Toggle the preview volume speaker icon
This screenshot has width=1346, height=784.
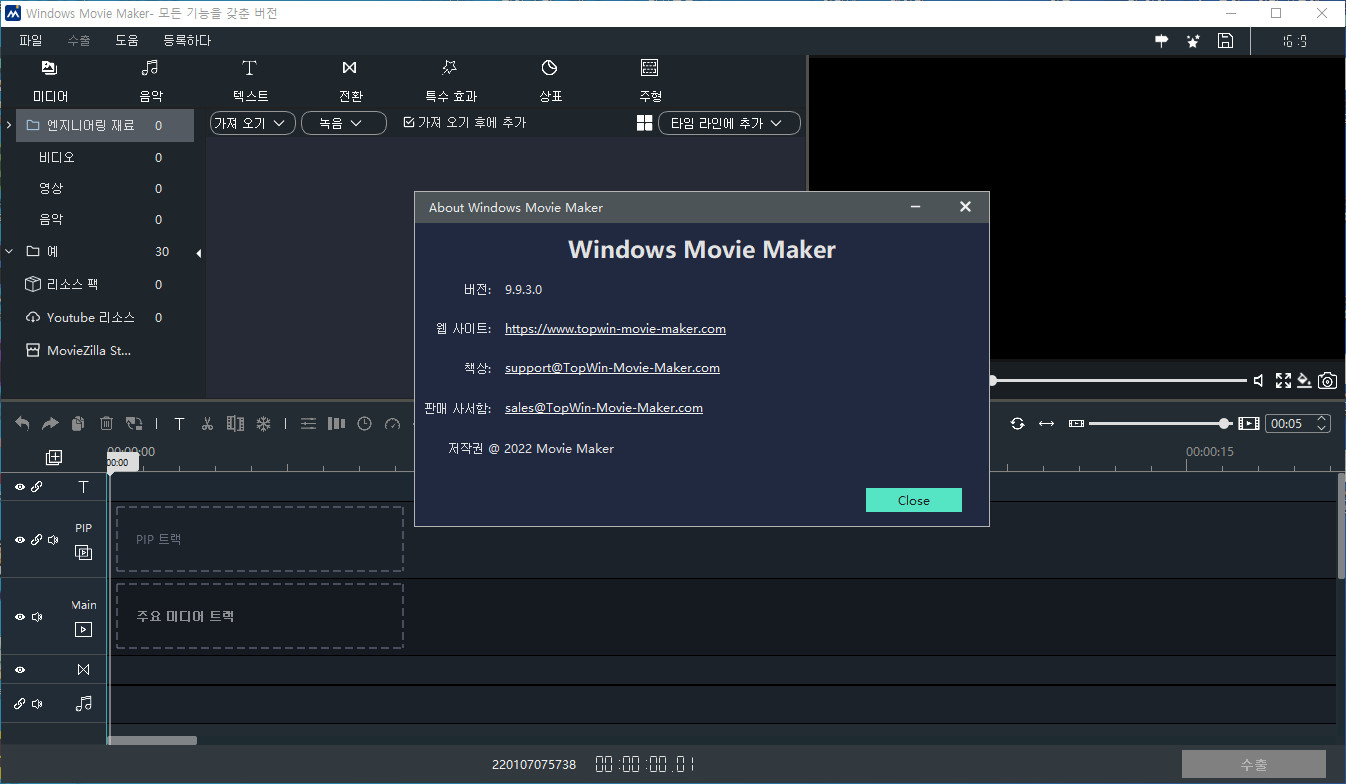pos(1259,380)
